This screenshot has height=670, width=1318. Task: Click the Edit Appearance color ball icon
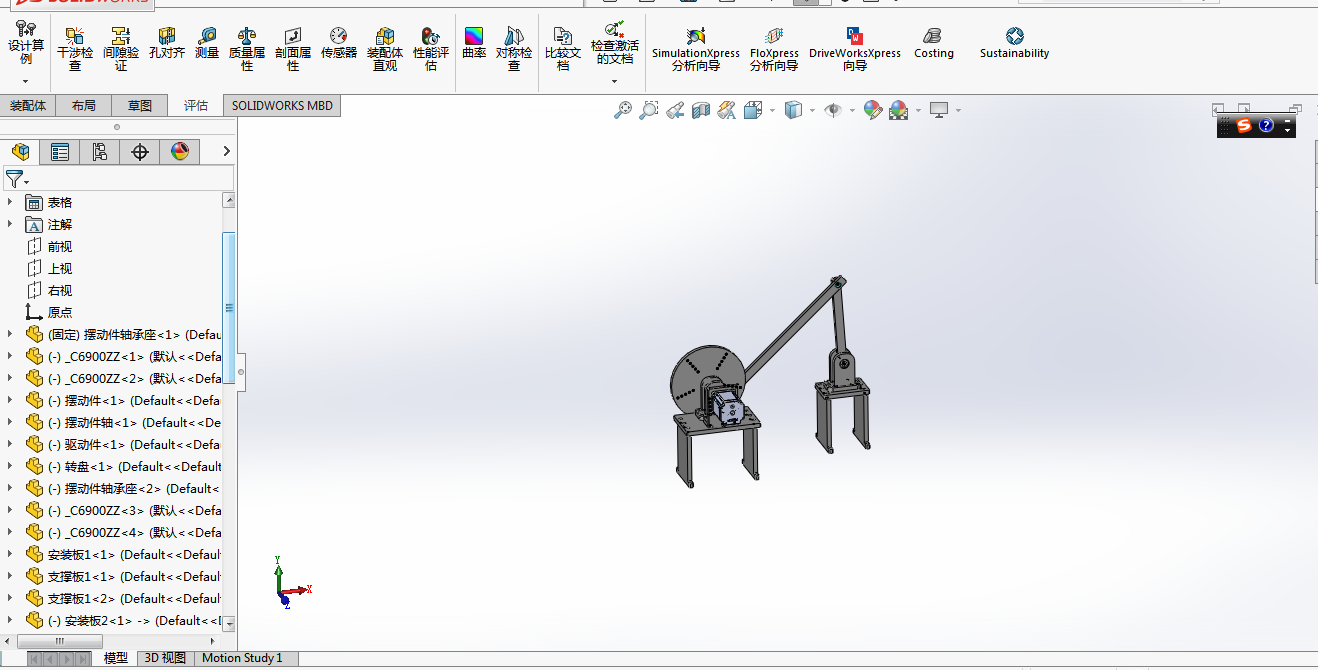[x=873, y=110]
